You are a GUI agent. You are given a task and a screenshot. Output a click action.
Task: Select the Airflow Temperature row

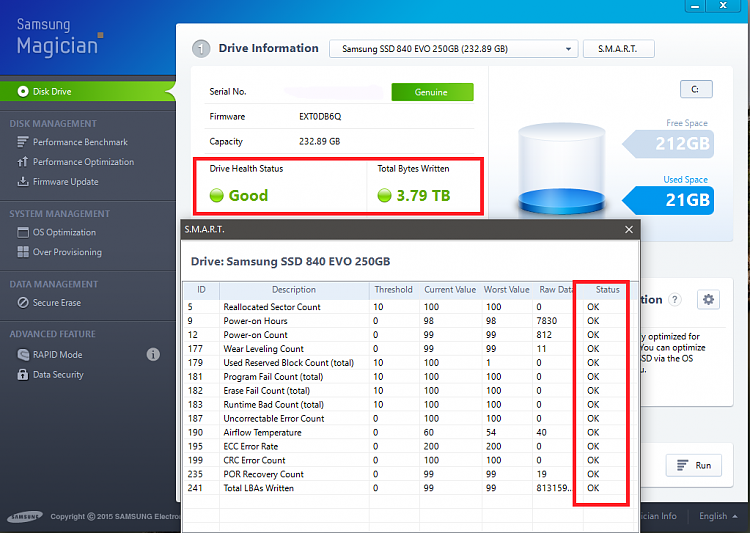410,432
